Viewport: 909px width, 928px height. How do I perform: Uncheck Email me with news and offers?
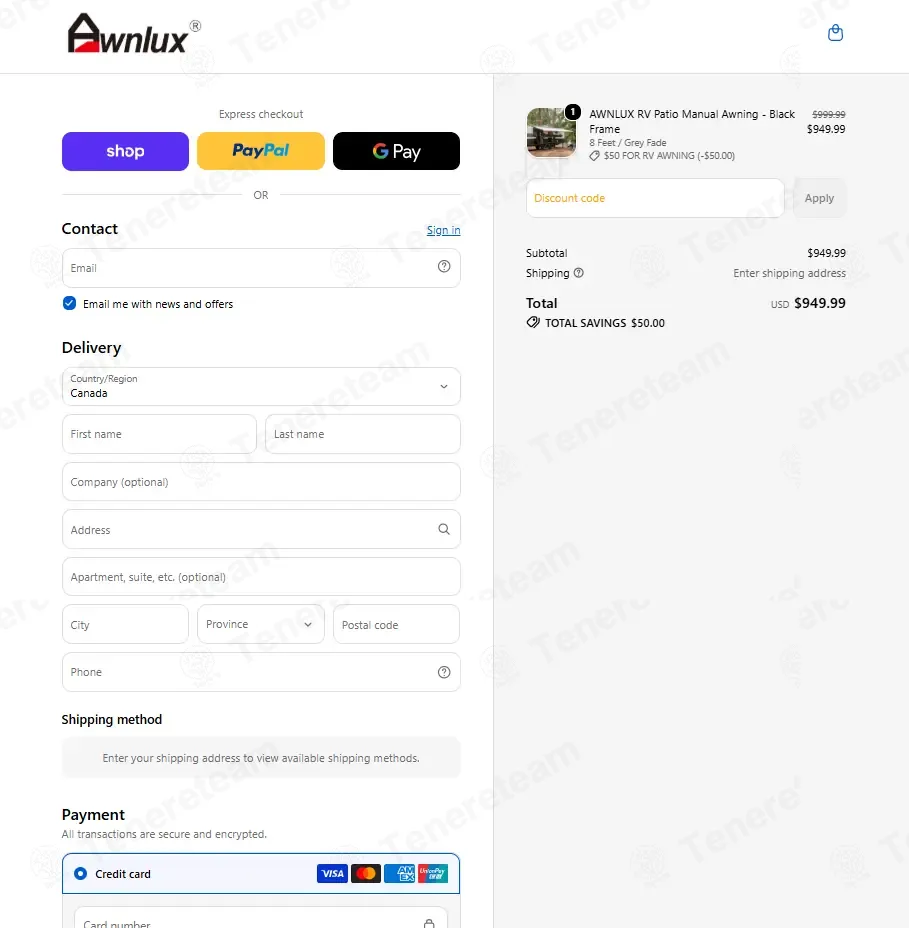pyautogui.click(x=69, y=303)
